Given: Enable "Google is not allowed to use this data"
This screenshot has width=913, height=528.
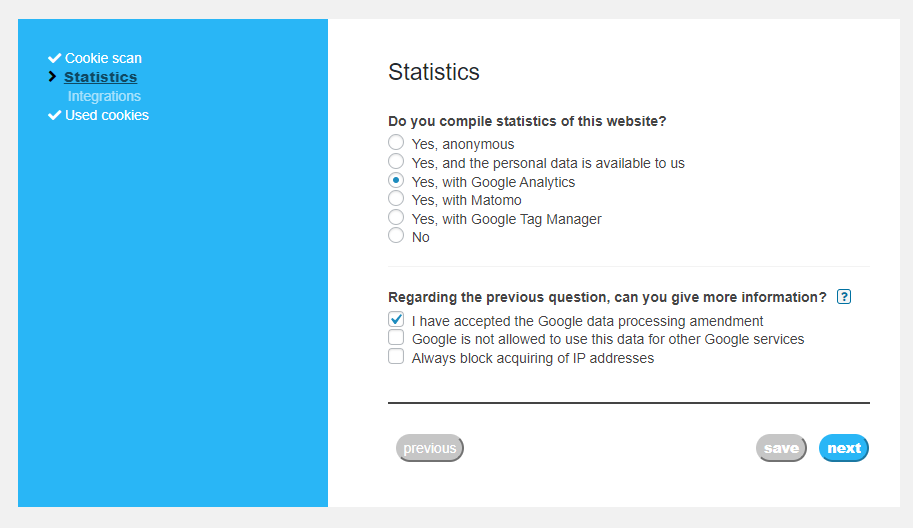Looking at the screenshot, I should (x=396, y=338).
